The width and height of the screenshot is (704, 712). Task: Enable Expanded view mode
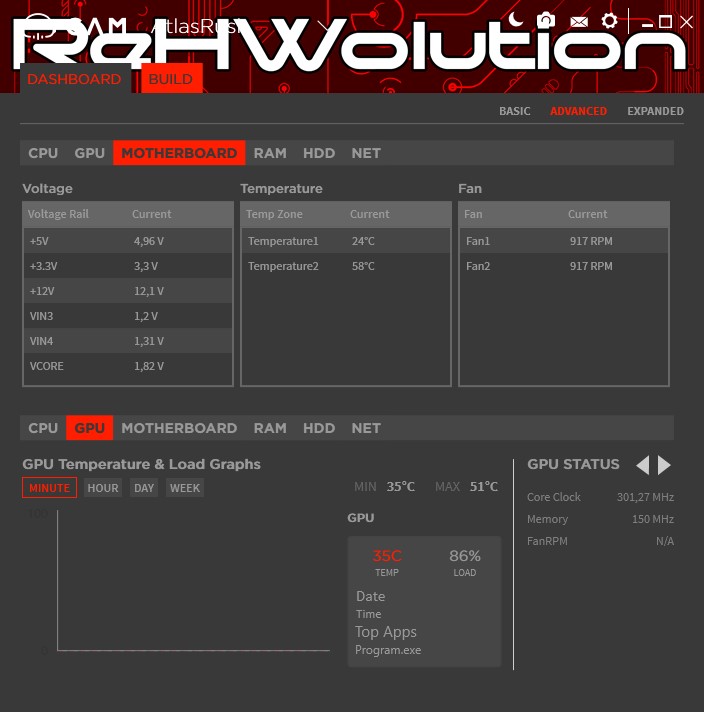click(655, 111)
